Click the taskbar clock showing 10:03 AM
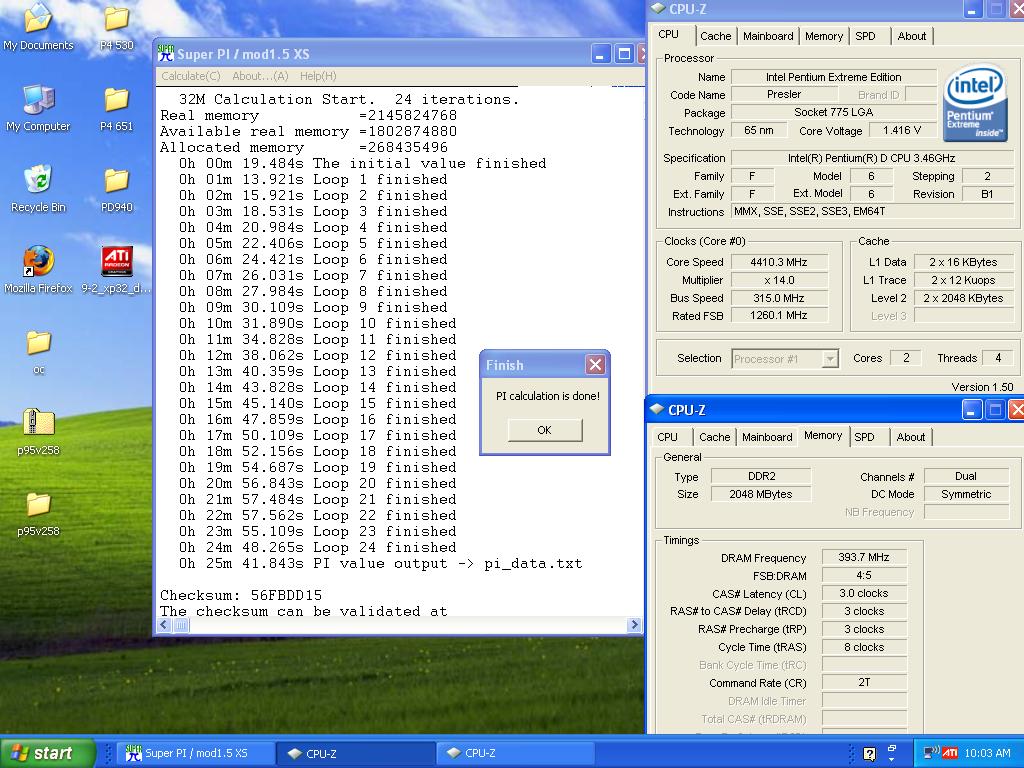The image size is (1024, 768). point(987,753)
